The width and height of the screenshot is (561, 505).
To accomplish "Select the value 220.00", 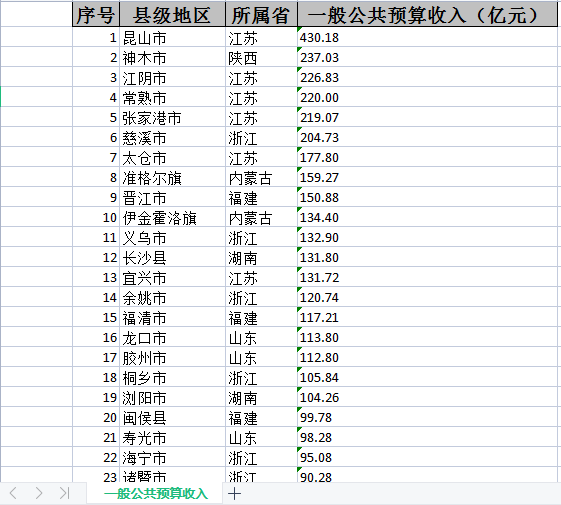I will click(x=427, y=97).
